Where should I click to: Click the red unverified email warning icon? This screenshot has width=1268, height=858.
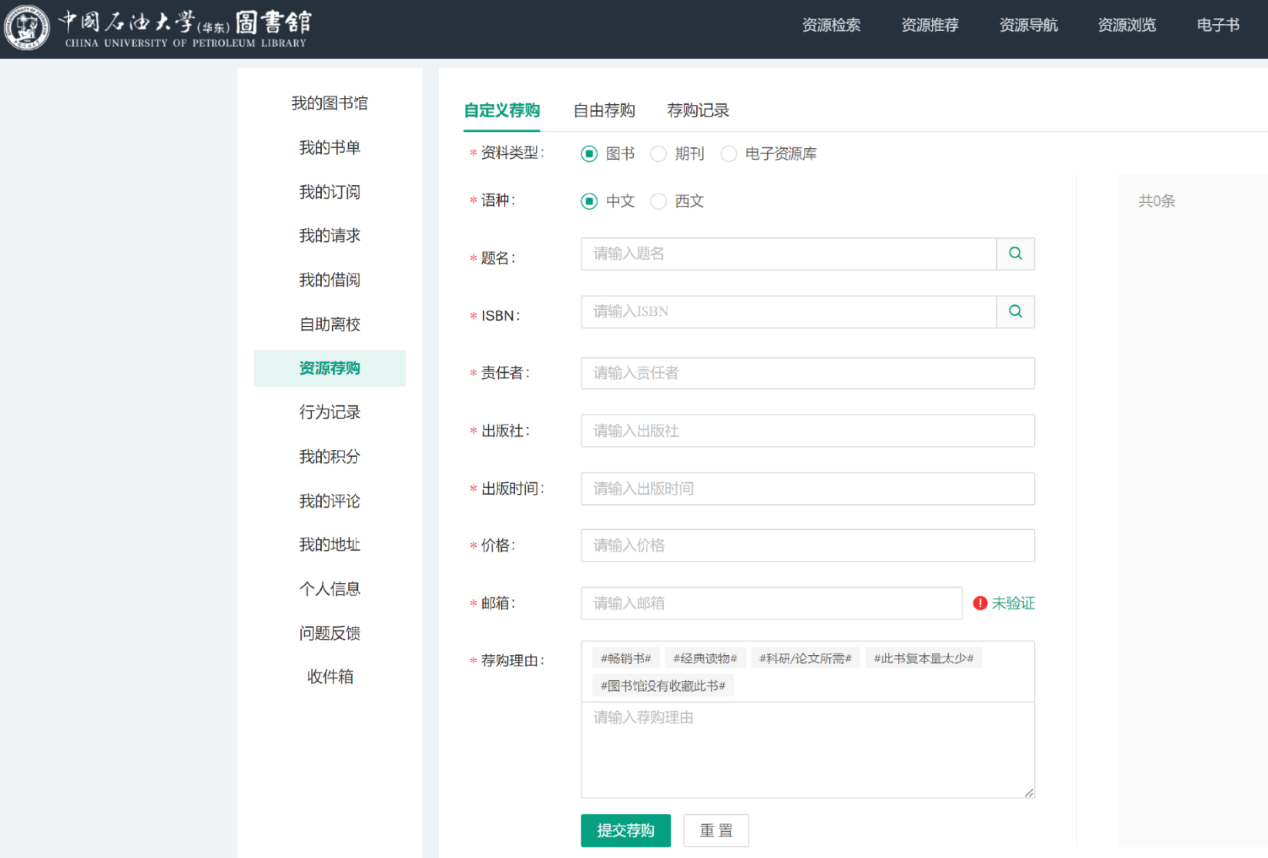980,603
